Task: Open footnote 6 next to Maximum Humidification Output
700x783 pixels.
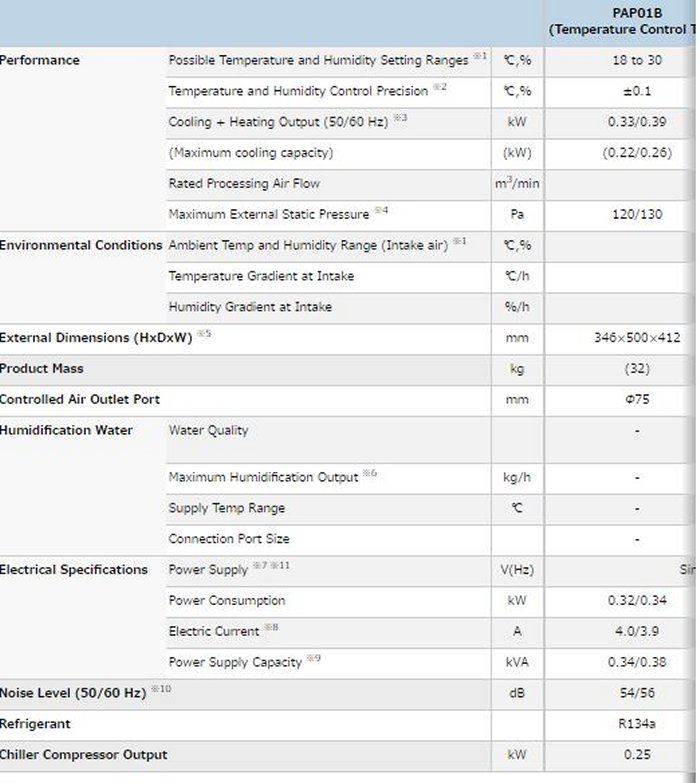Action: click(369, 473)
